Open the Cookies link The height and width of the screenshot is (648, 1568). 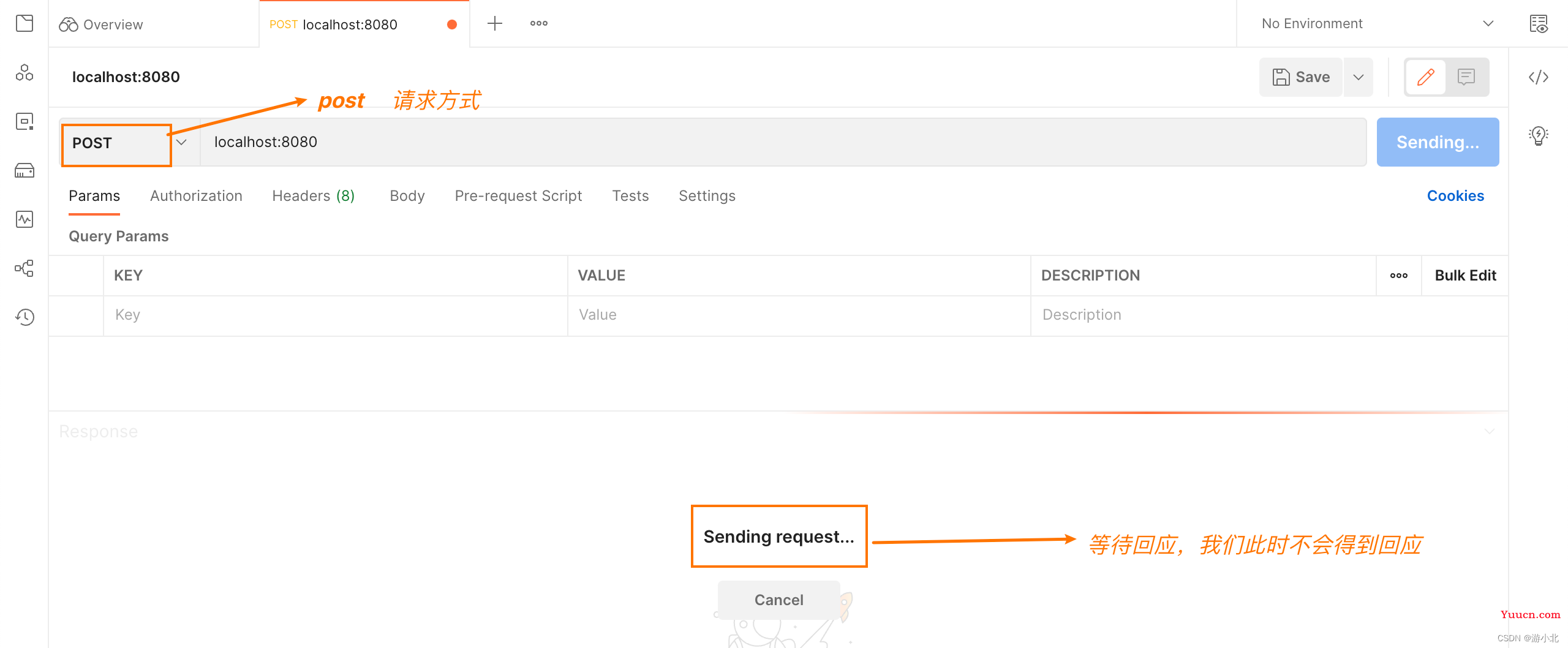(1455, 196)
